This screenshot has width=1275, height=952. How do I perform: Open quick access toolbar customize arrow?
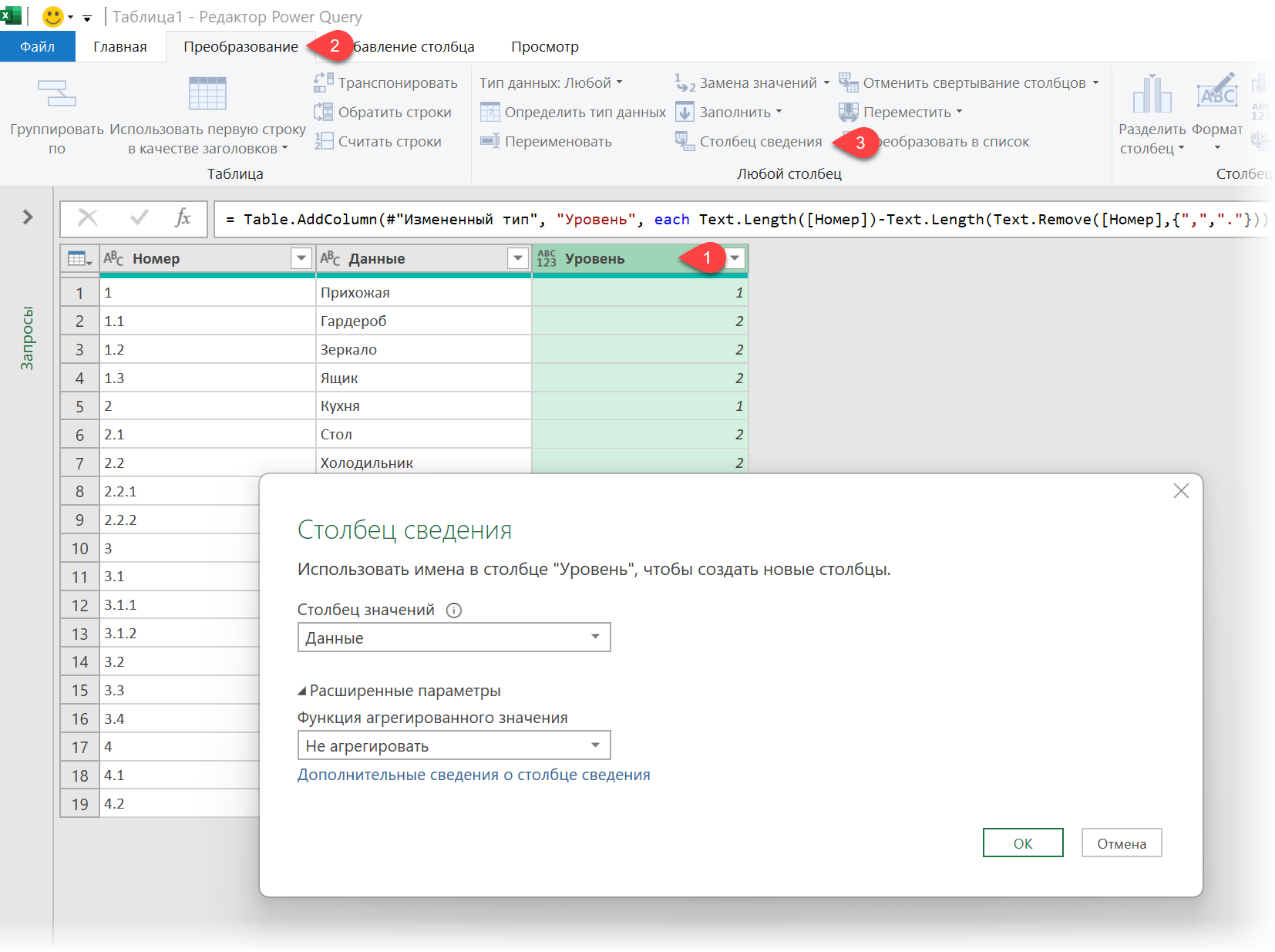click(x=87, y=18)
